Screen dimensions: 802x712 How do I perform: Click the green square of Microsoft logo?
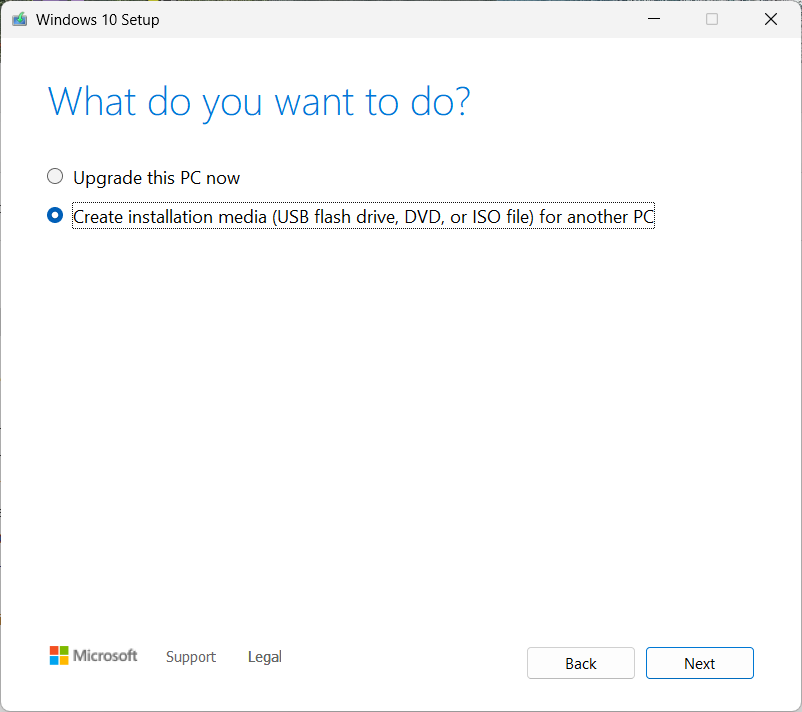[64, 651]
